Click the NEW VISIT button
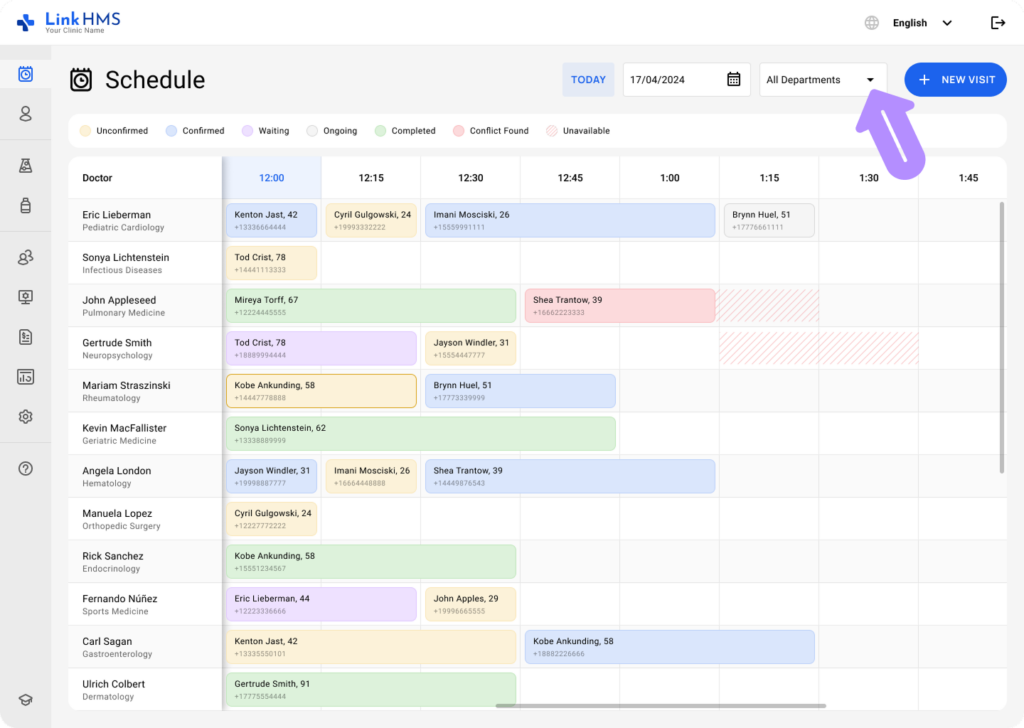The height and width of the screenshot is (728, 1024). click(955, 80)
